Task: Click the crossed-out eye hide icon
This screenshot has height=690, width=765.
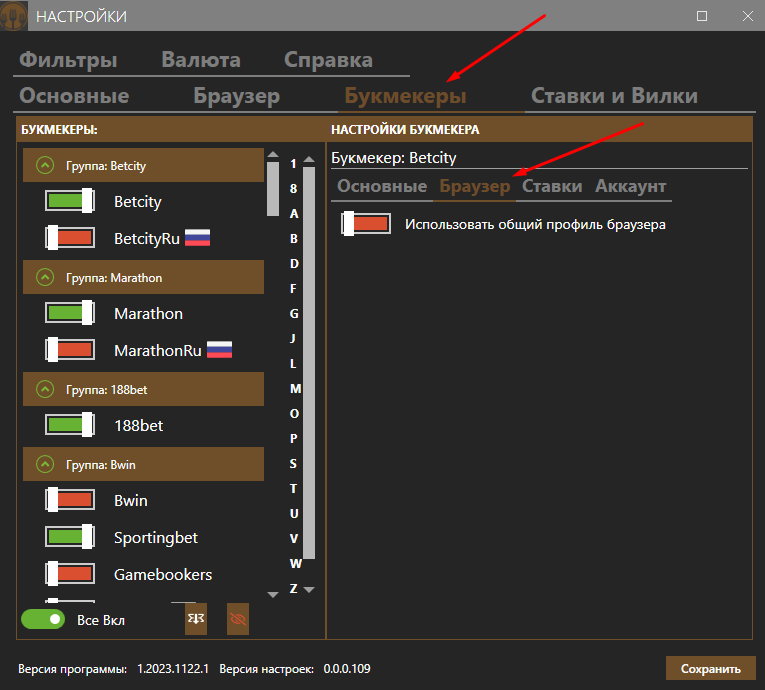Action: (238, 619)
